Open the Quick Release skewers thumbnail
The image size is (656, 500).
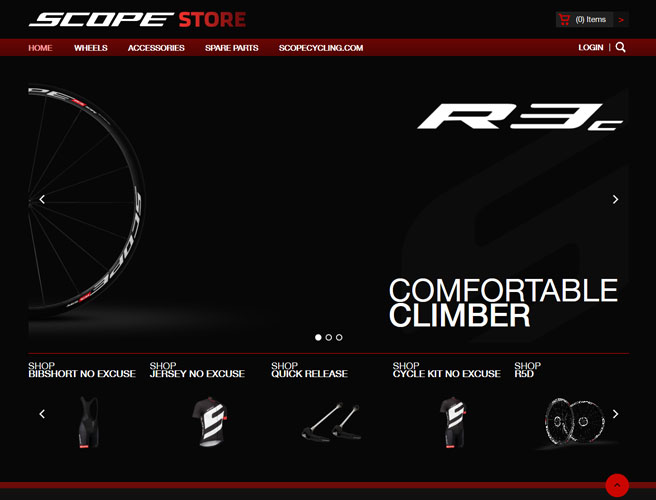click(x=331, y=422)
